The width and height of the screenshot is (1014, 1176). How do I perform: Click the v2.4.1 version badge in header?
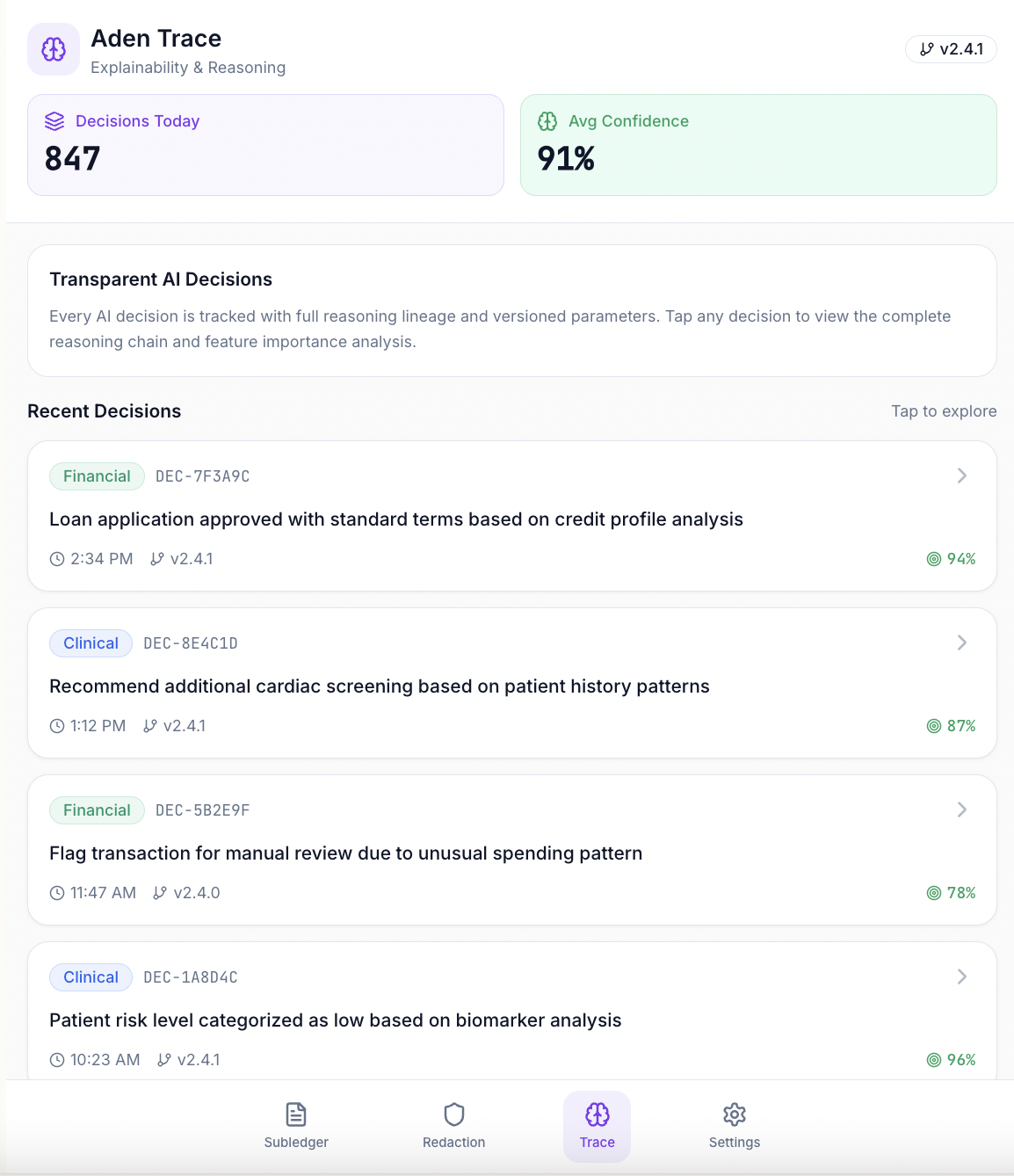pyautogui.click(x=951, y=49)
